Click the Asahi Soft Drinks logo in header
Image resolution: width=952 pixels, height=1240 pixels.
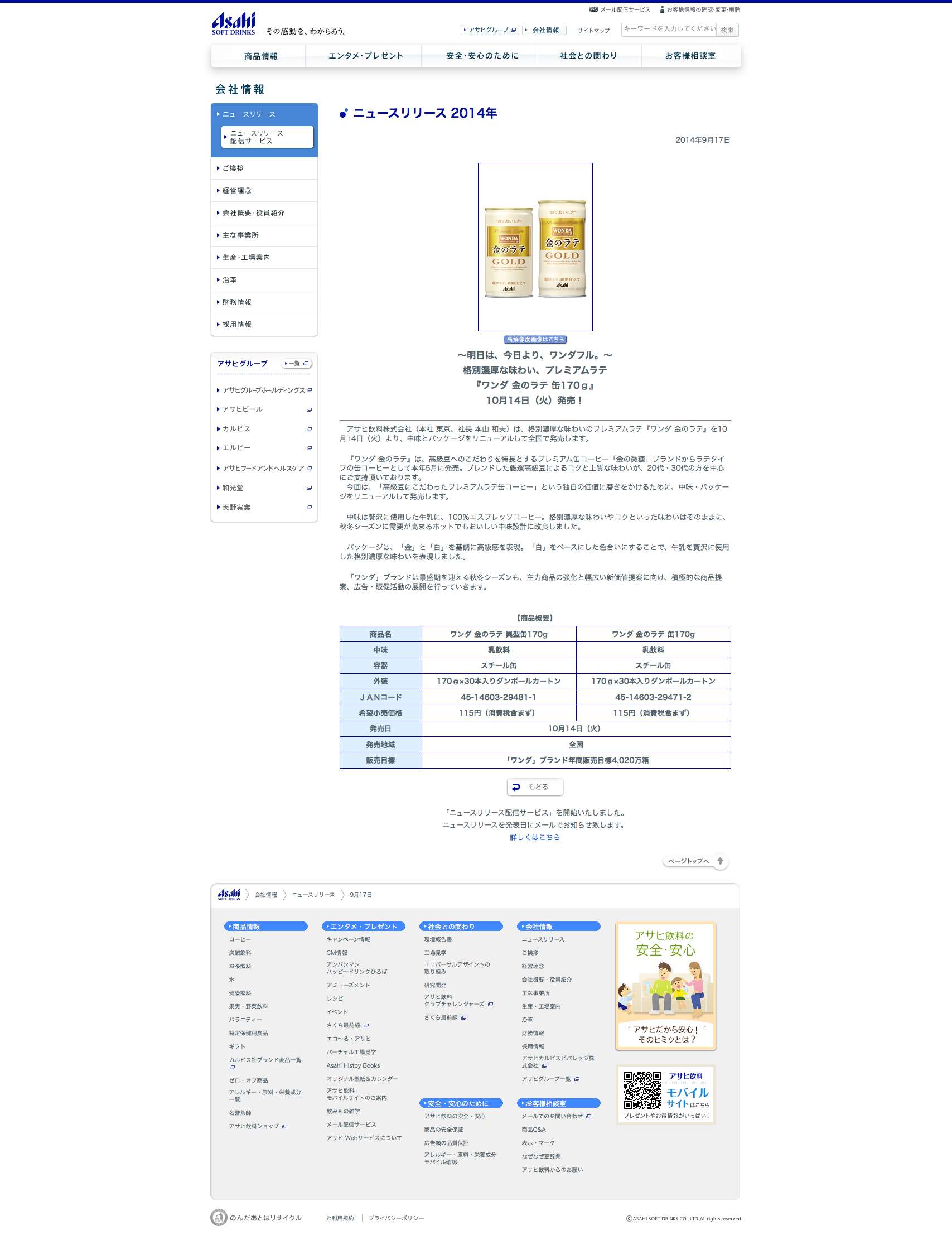click(x=233, y=23)
